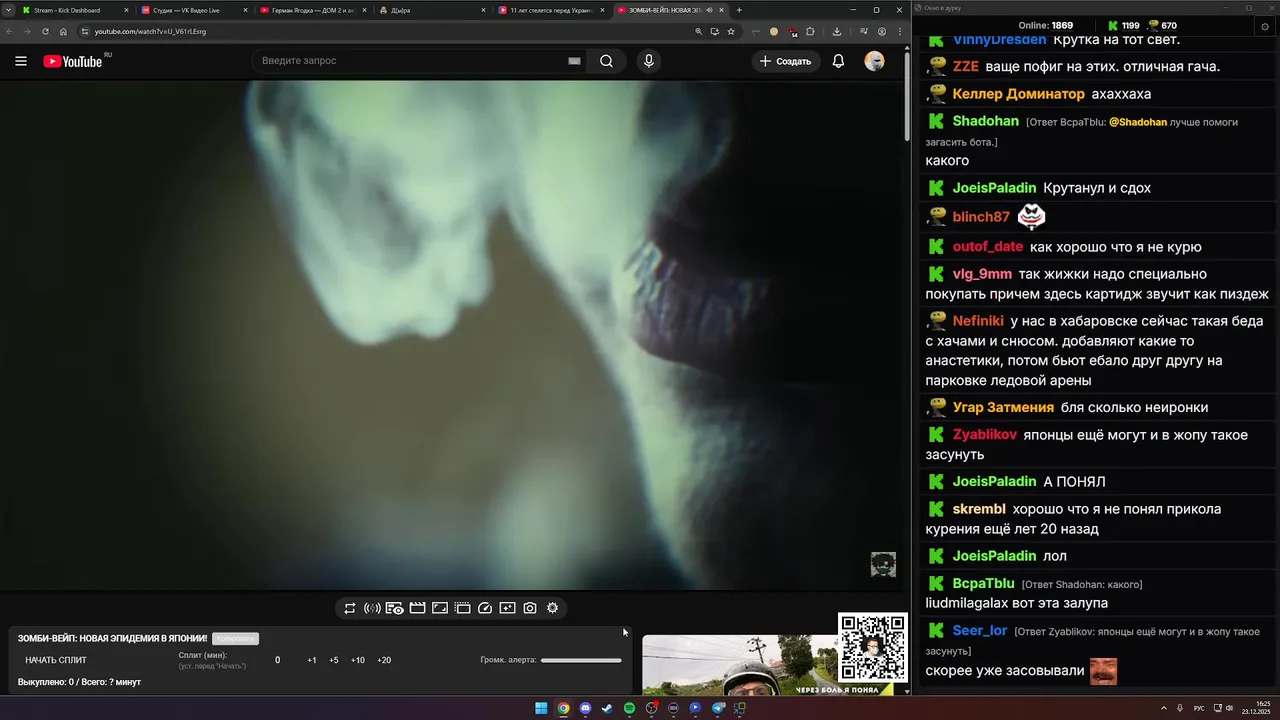
Task: Open chat window settings gear
Action: coord(1264,27)
